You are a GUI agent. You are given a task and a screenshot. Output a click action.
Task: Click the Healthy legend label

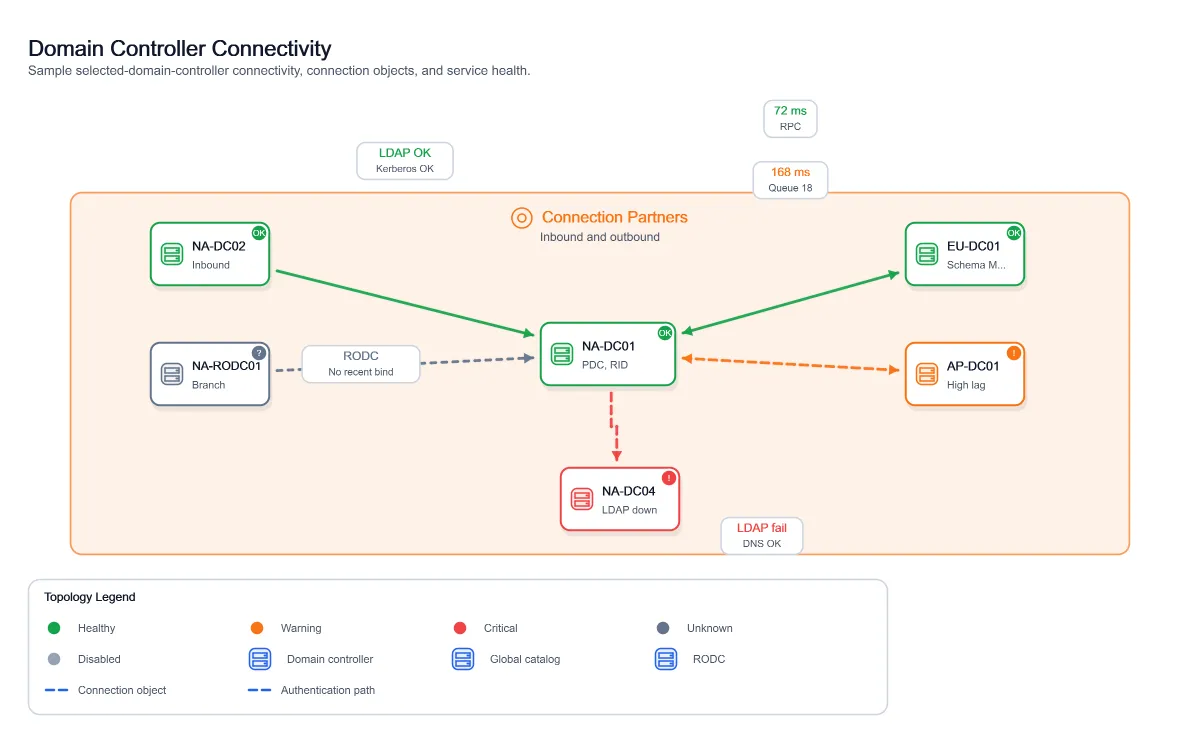click(x=97, y=628)
